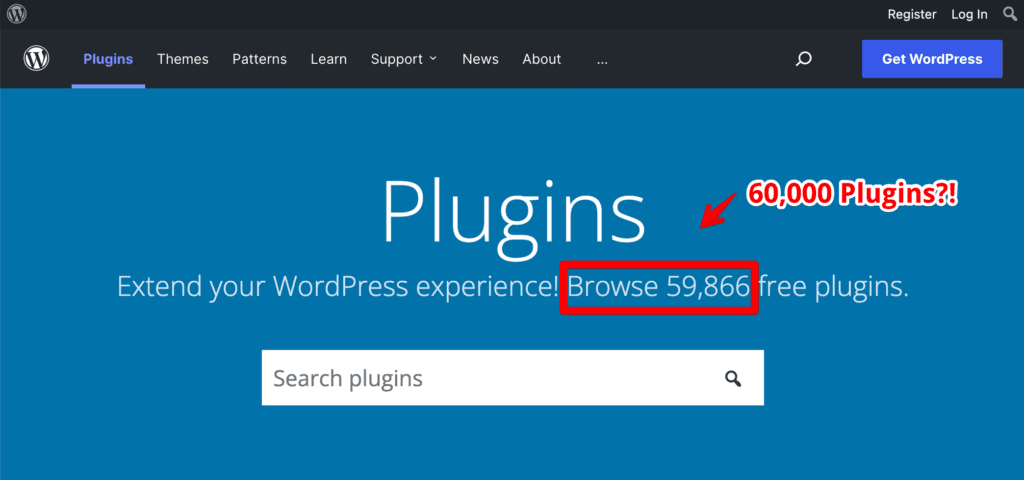Open the News page
1024x480 pixels.
click(x=480, y=59)
